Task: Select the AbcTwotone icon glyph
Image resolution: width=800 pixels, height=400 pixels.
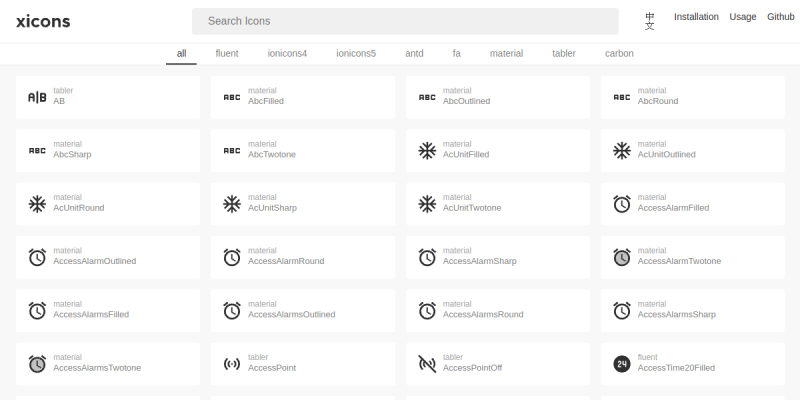Action: [232, 151]
